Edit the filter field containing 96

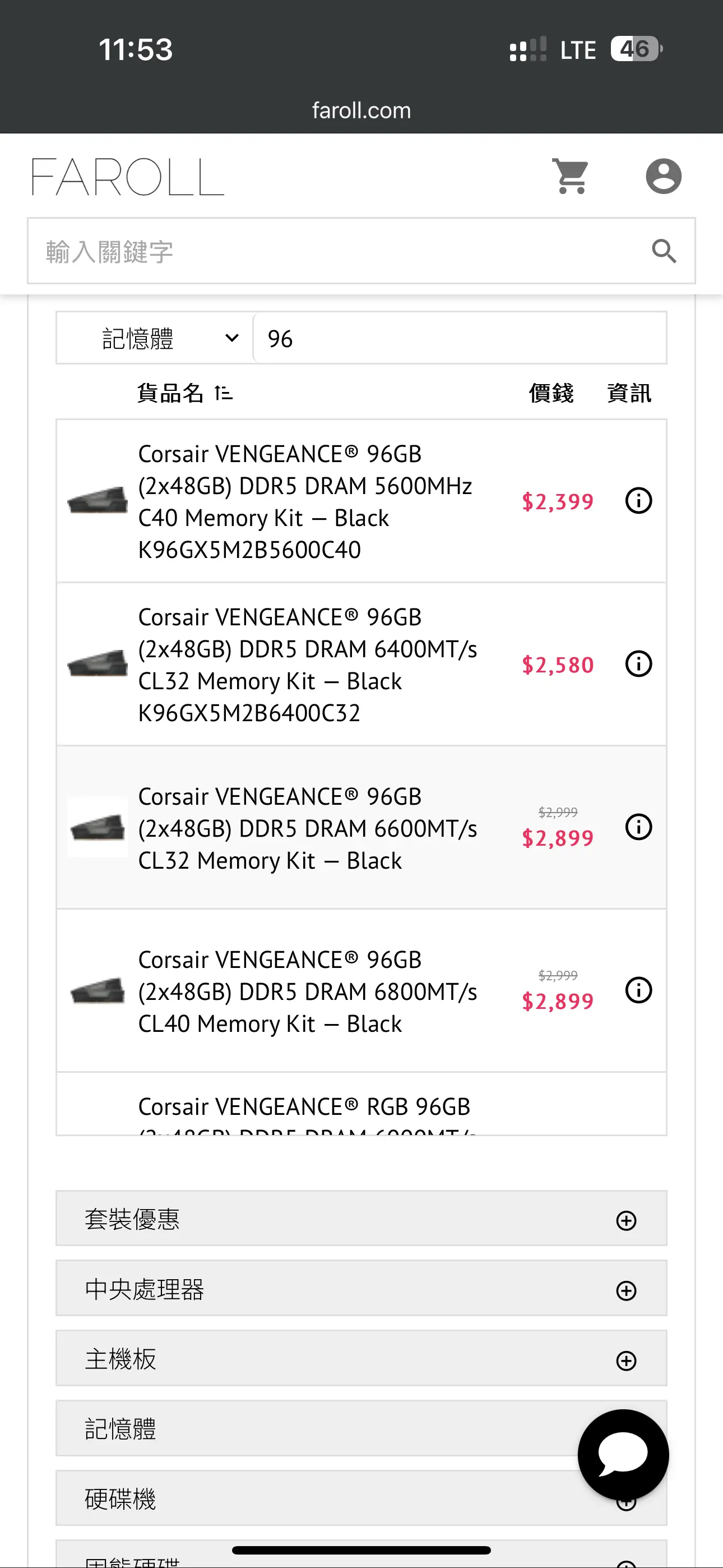tap(460, 338)
